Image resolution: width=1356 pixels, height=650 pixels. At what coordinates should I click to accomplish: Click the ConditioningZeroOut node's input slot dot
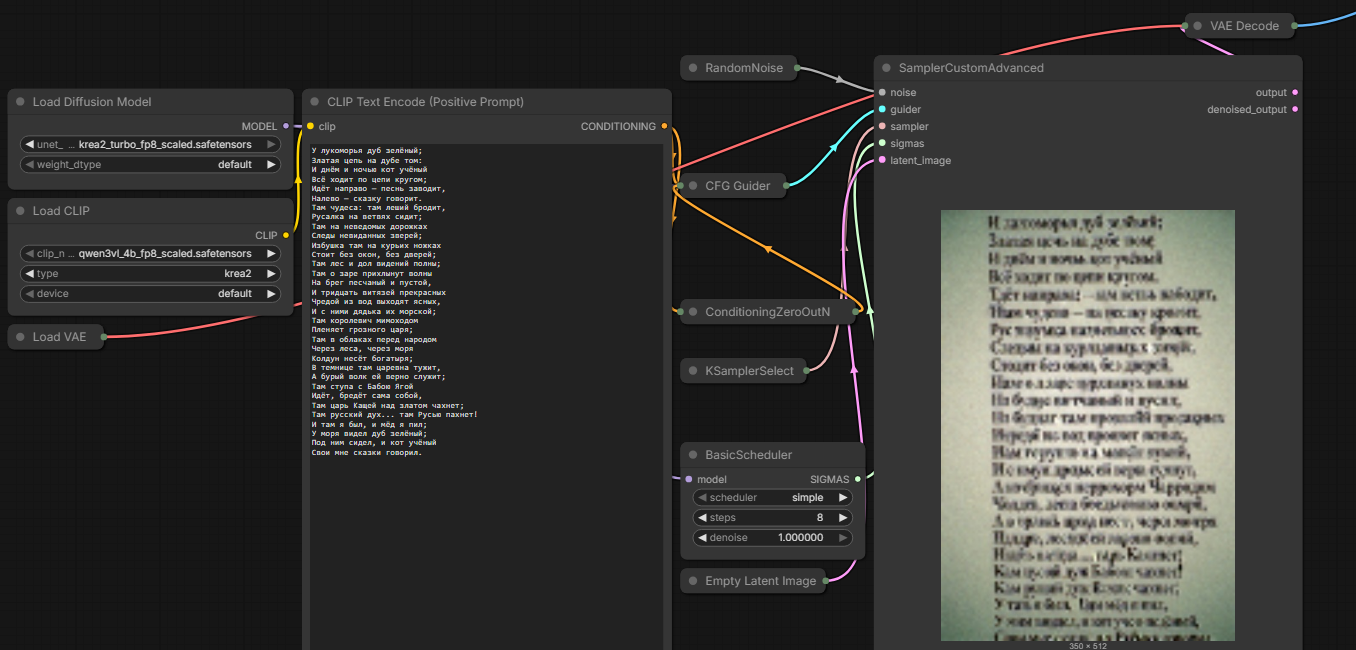pos(680,312)
